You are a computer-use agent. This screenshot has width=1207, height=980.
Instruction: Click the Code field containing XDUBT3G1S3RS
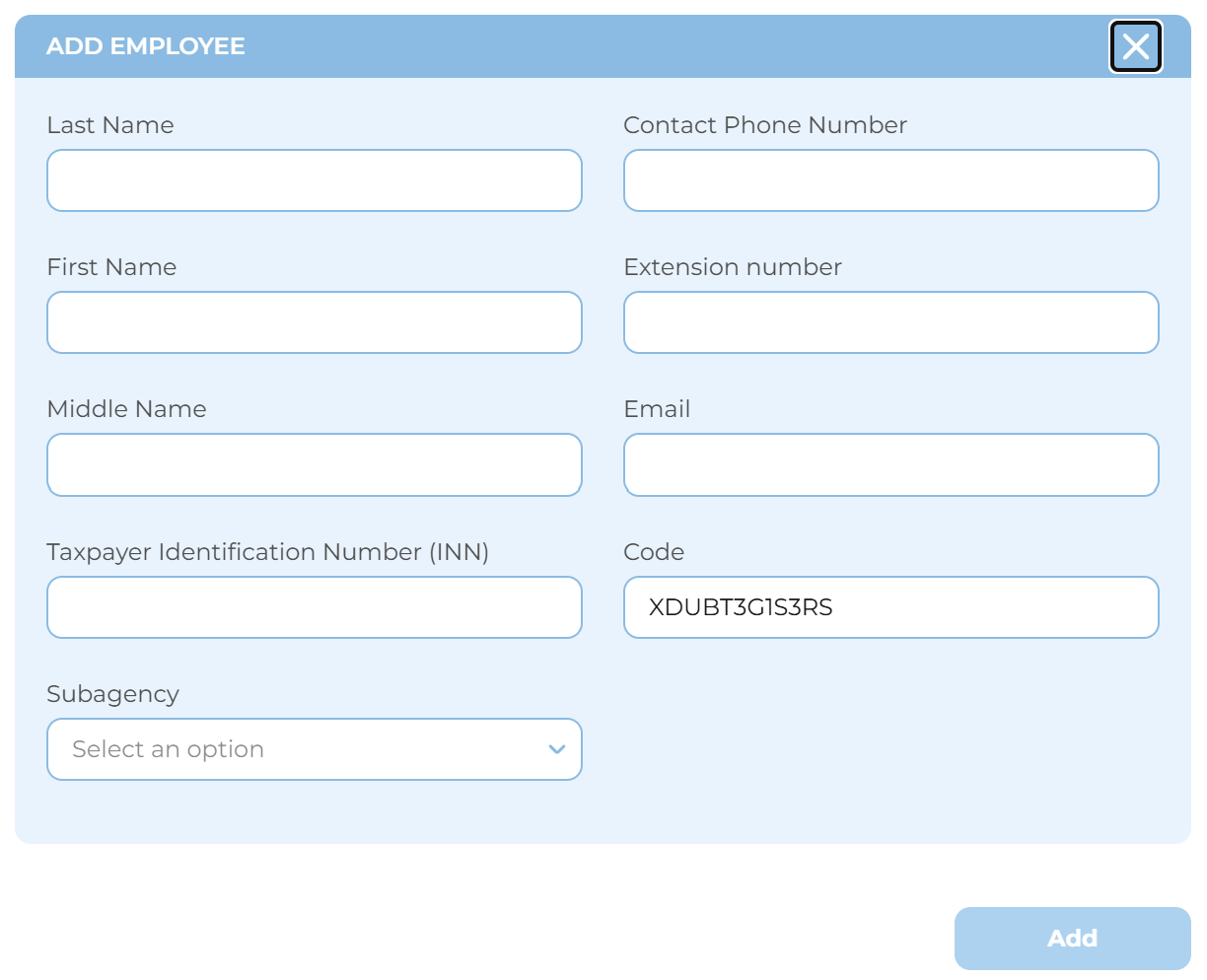[x=890, y=607]
